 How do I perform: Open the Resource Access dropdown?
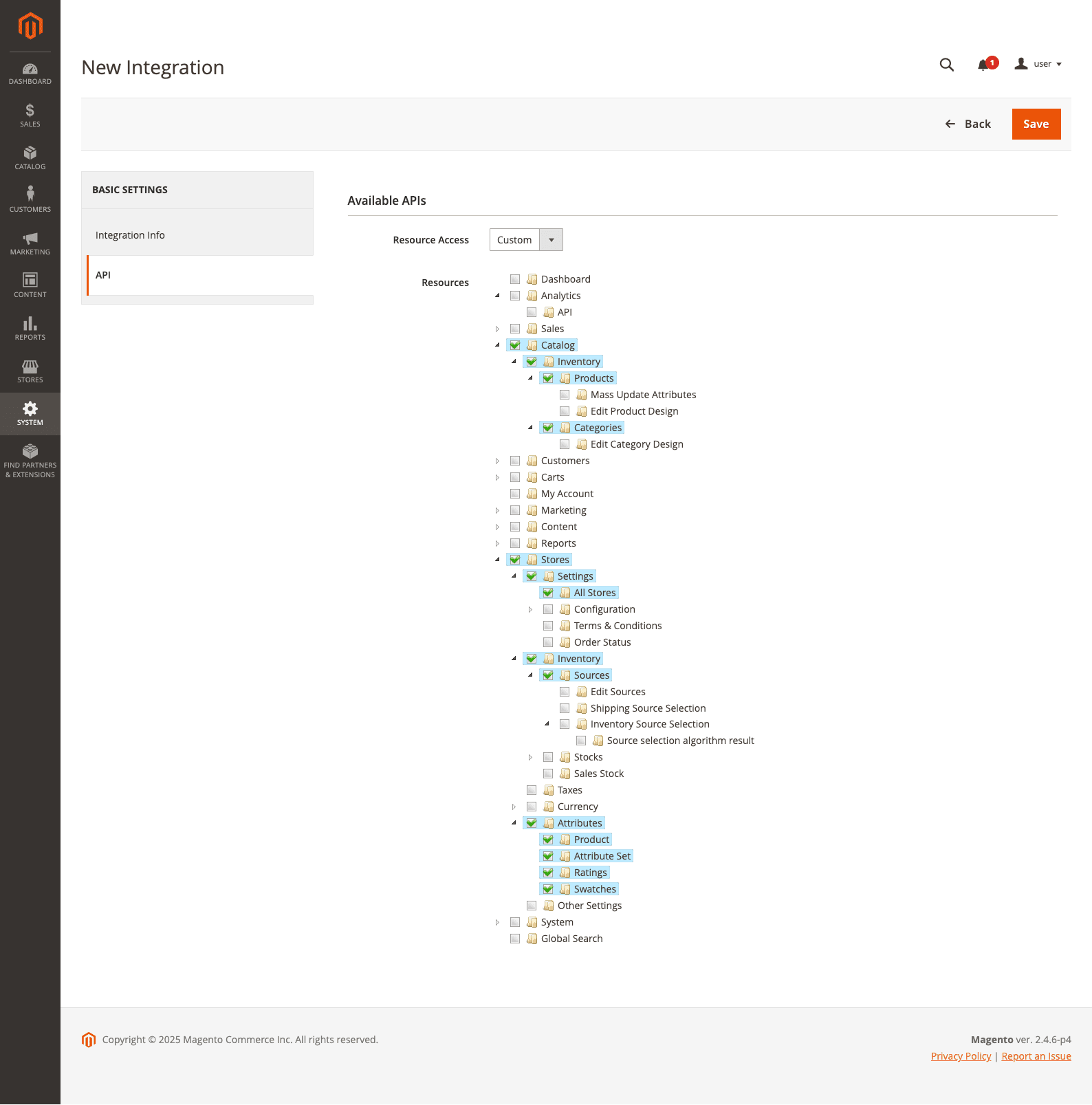pos(526,240)
